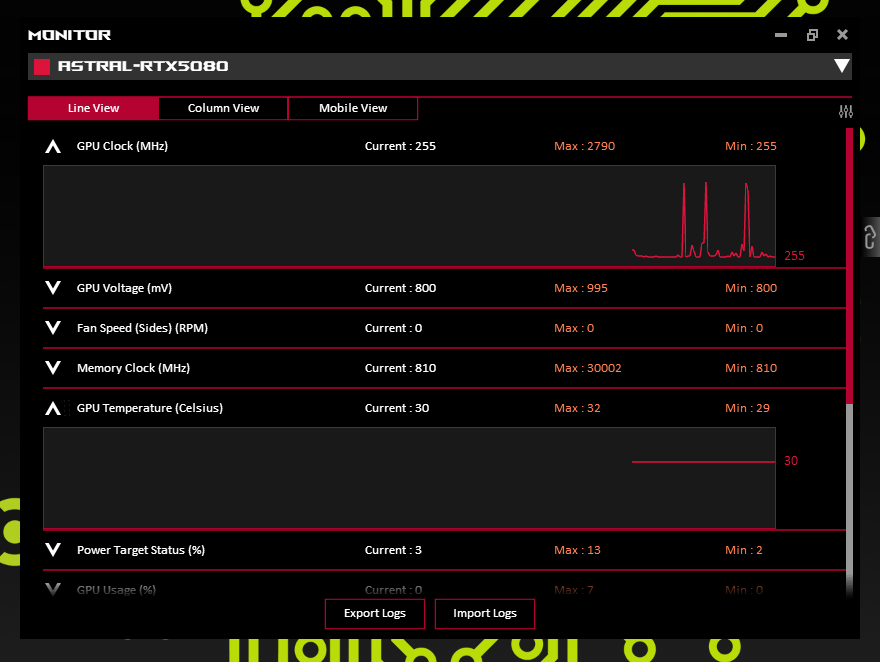Screen dimensions: 880x662
Task: Expand the GPU Usage (%) graph
Action: pos(53,590)
